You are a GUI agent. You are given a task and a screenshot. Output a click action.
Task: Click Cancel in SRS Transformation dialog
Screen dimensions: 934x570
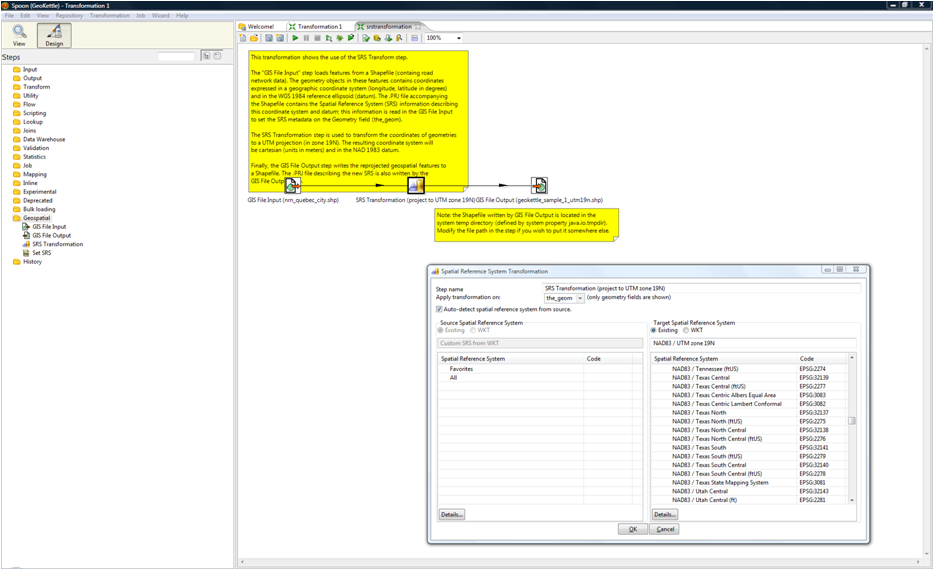click(x=664, y=529)
